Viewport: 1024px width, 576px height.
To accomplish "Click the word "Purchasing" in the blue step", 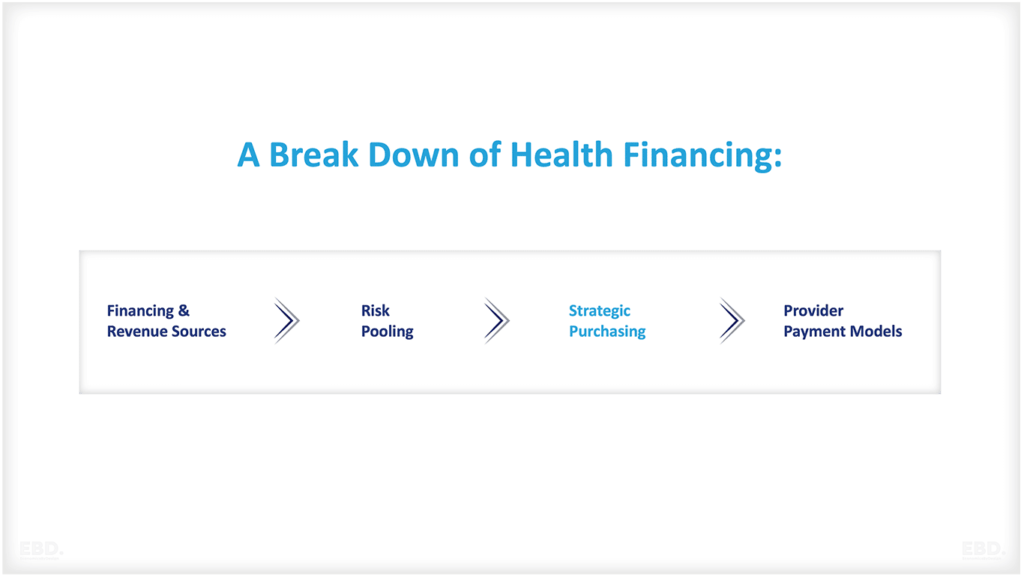I will tap(607, 332).
